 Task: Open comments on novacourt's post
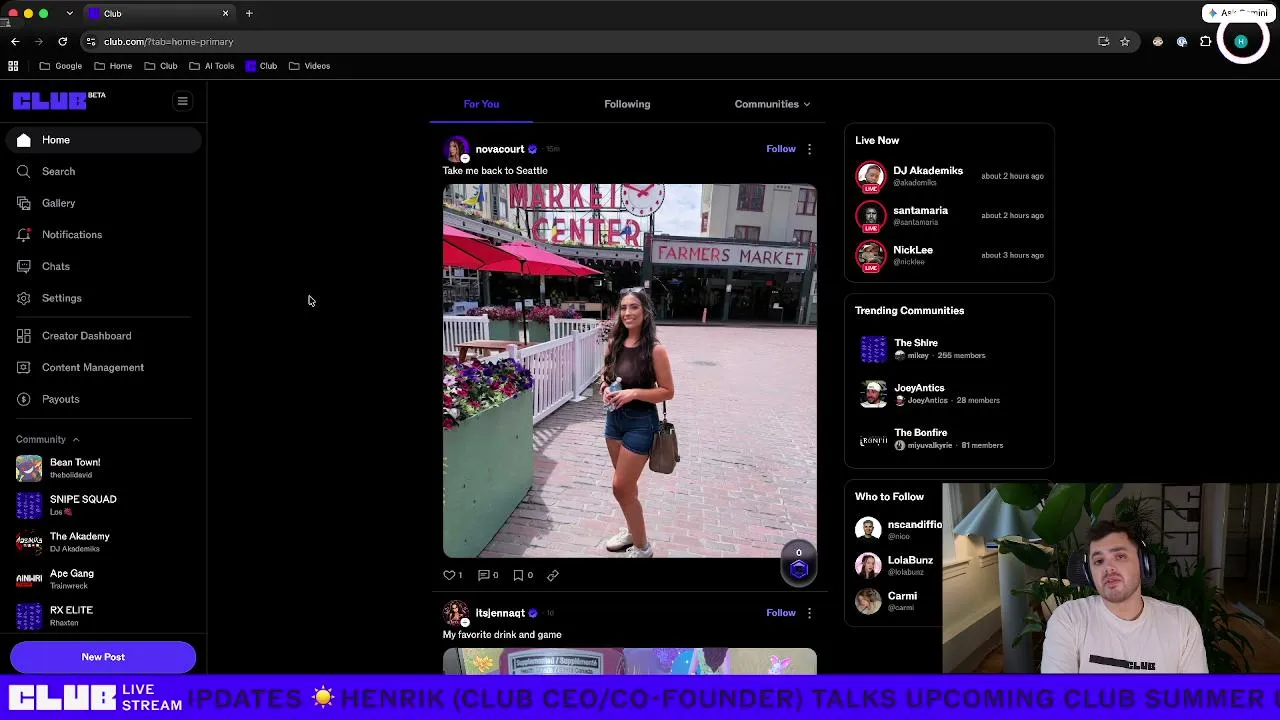[x=484, y=575]
